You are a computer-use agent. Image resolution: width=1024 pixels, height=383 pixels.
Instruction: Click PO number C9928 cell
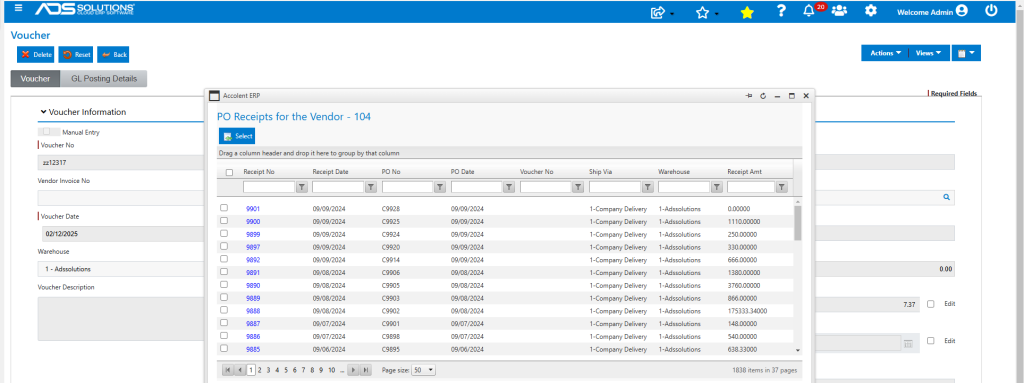pos(391,208)
